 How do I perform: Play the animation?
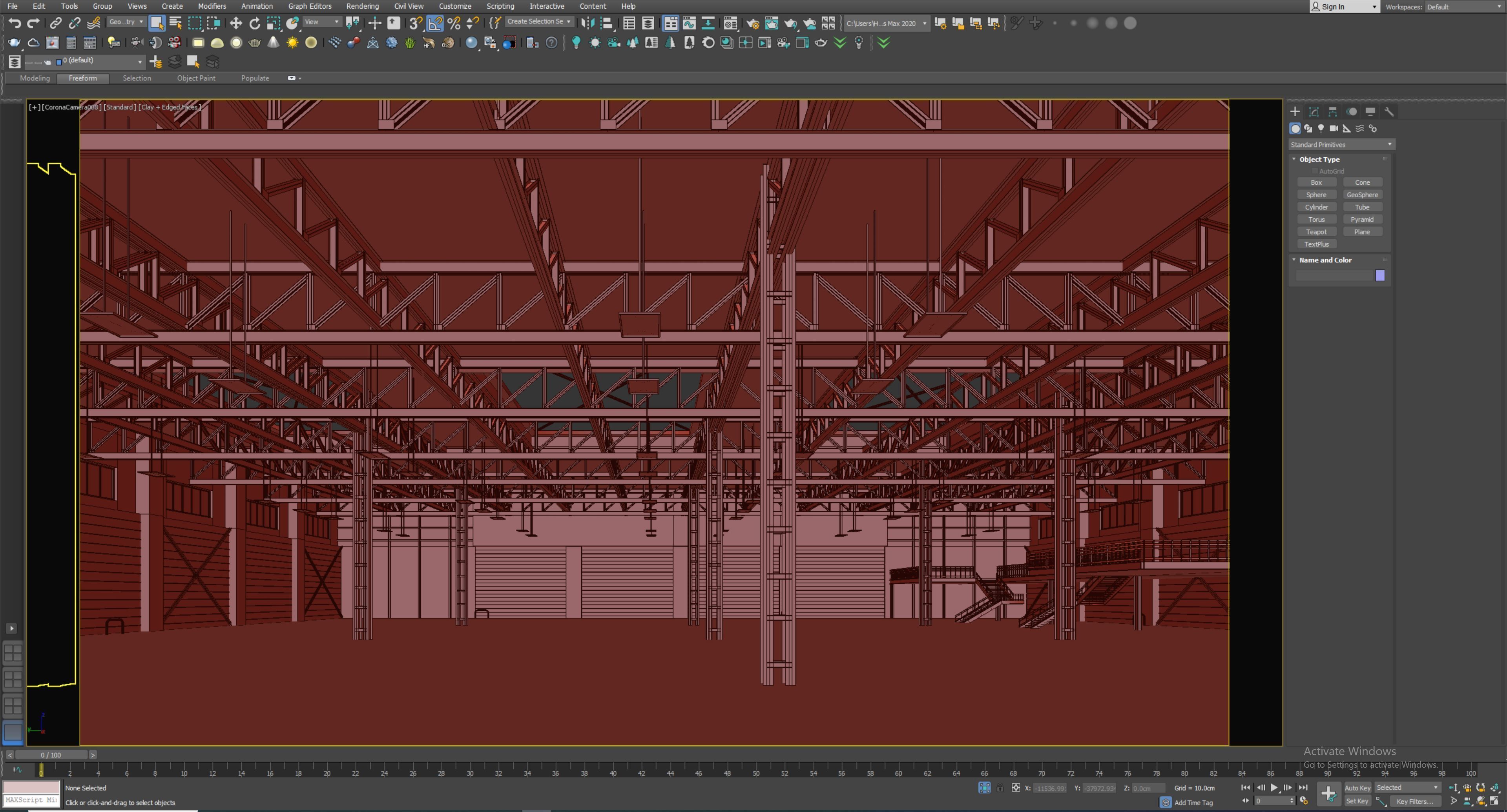(x=1274, y=787)
